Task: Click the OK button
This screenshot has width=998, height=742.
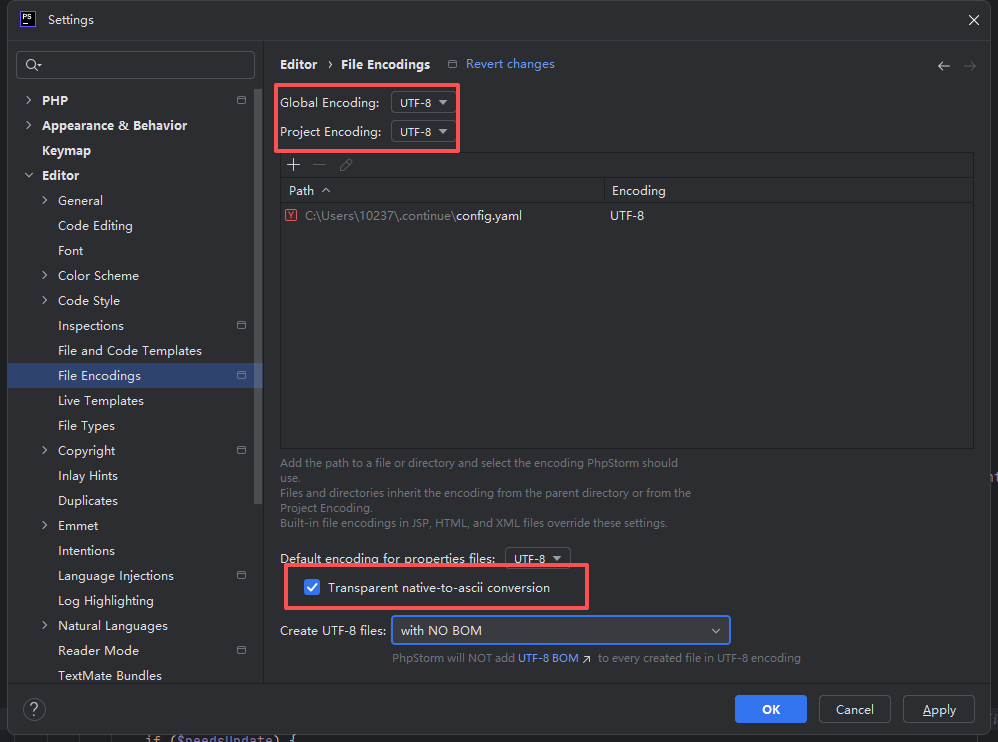Action: 771,710
